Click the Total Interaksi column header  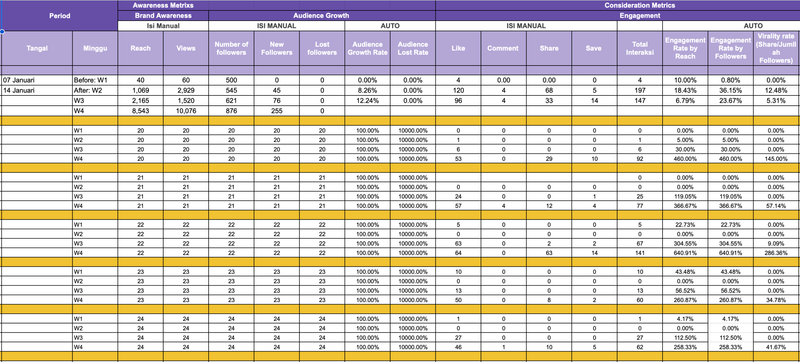[x=640, y=48]
